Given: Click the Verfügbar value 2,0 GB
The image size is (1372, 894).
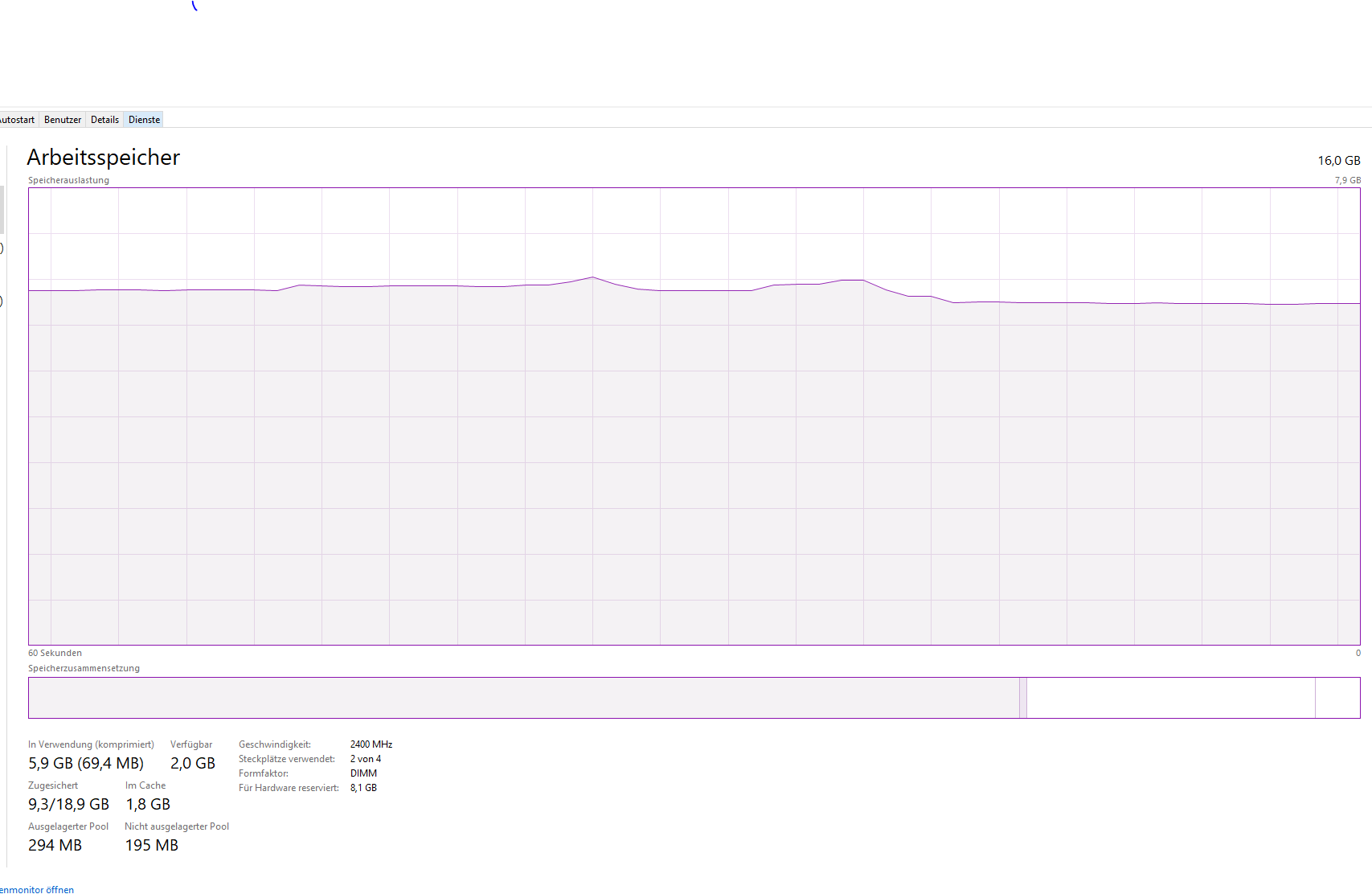Looking at the screenshot, I should 193,763.
